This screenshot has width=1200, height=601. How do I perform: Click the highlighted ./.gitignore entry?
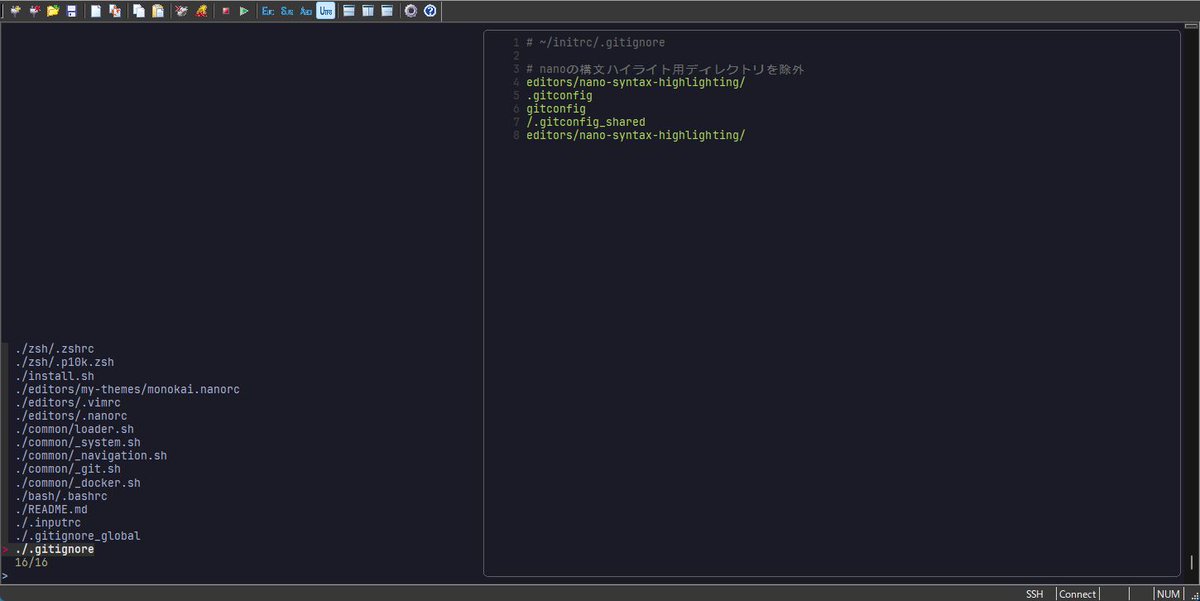pos(54,549)
